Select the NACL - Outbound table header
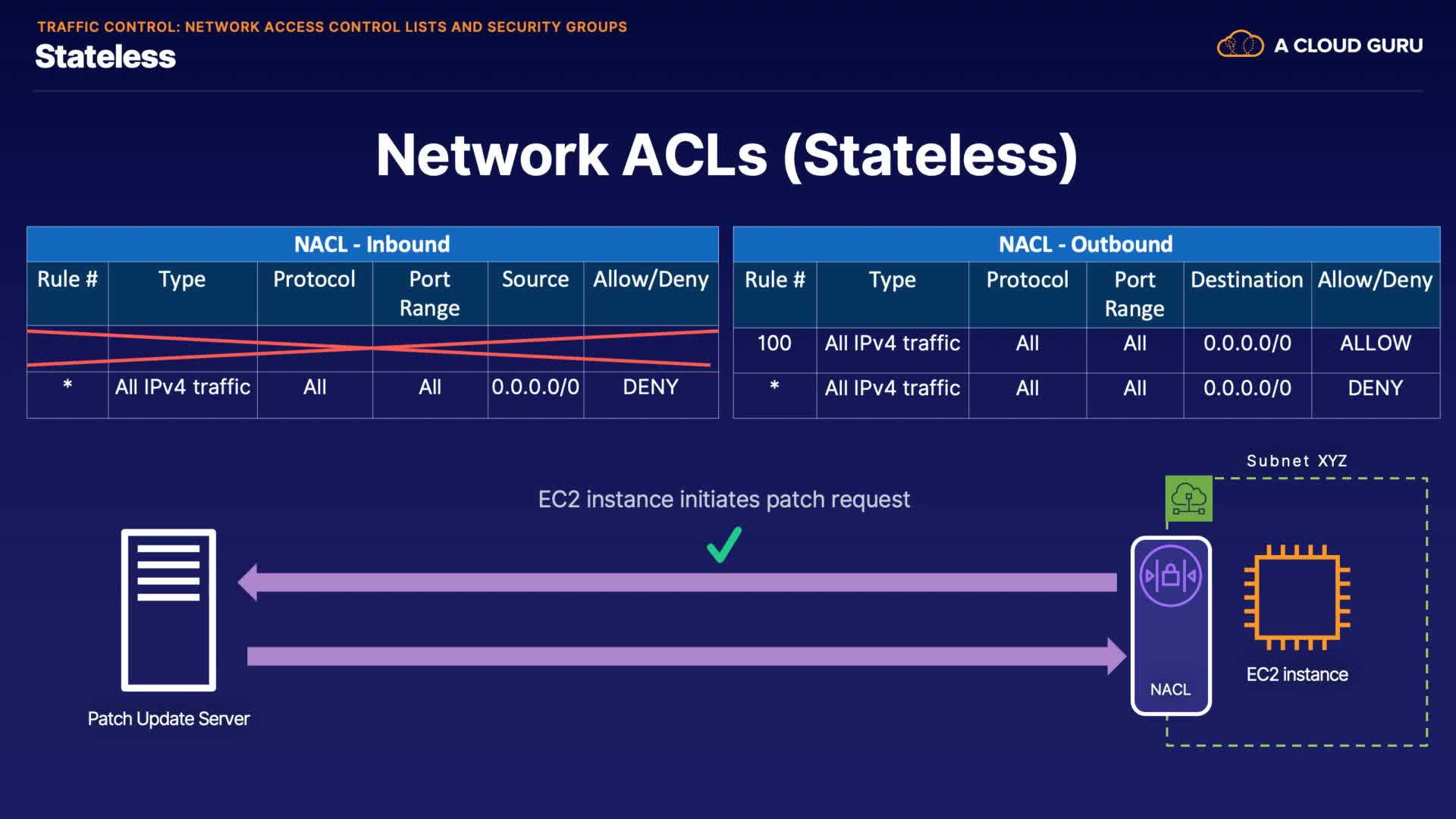Viewport: 1456px width, 819px height. pyautogui.click(x=1085, y=244)
